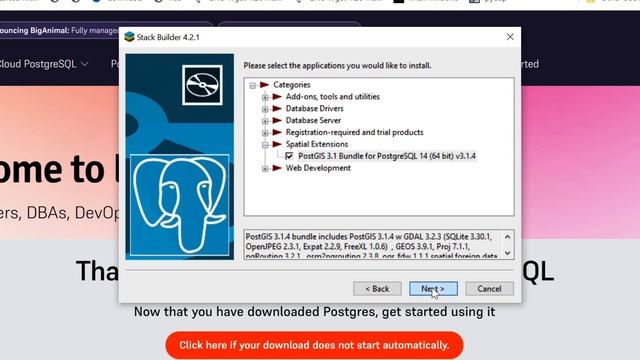Viewport: 640px width, 360px height.
Task: Close the Stack Builder dialog
Action: pos(510,37)
